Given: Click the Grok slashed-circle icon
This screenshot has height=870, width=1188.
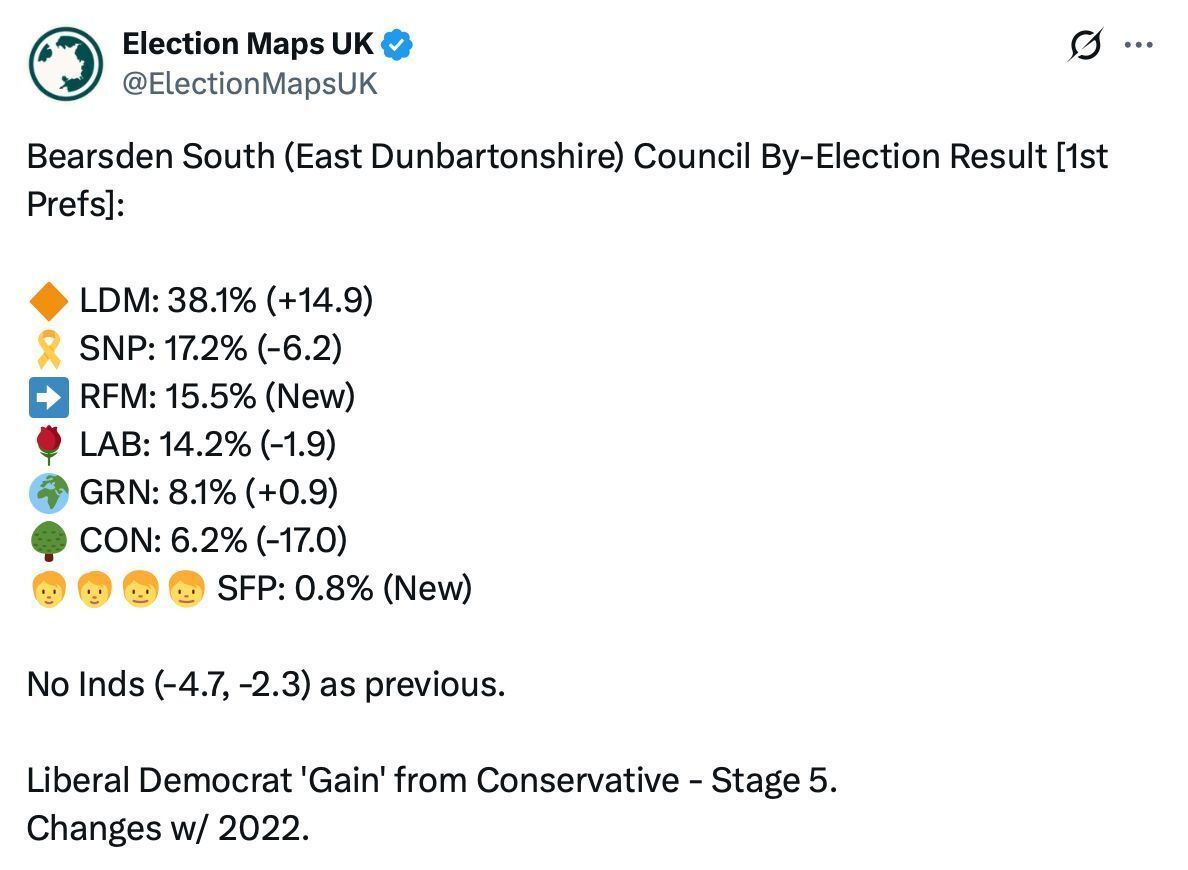Looking at the screenshot, I should [x=1085, y=45].
